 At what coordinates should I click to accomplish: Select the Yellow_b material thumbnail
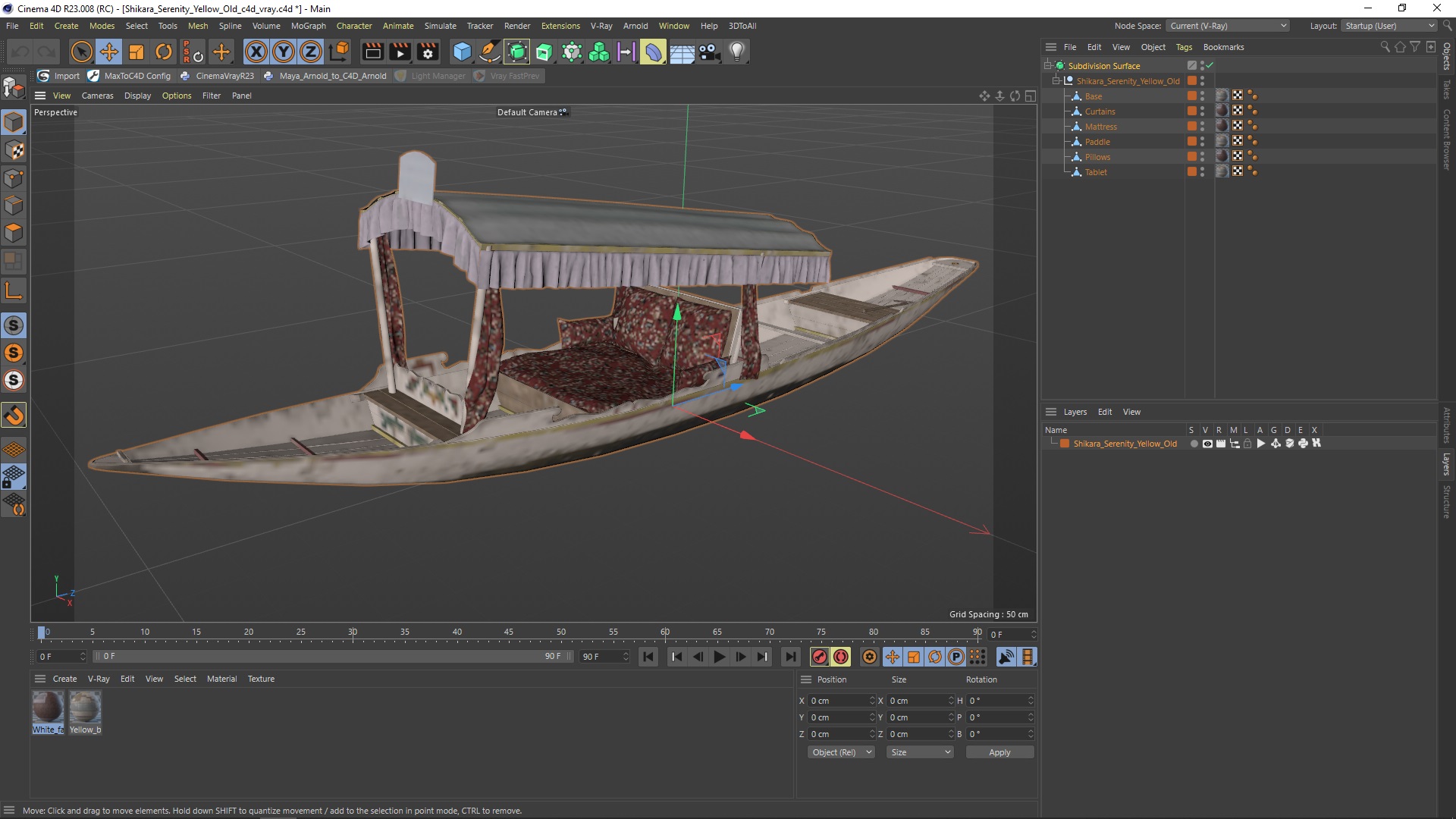pos(85,708)
